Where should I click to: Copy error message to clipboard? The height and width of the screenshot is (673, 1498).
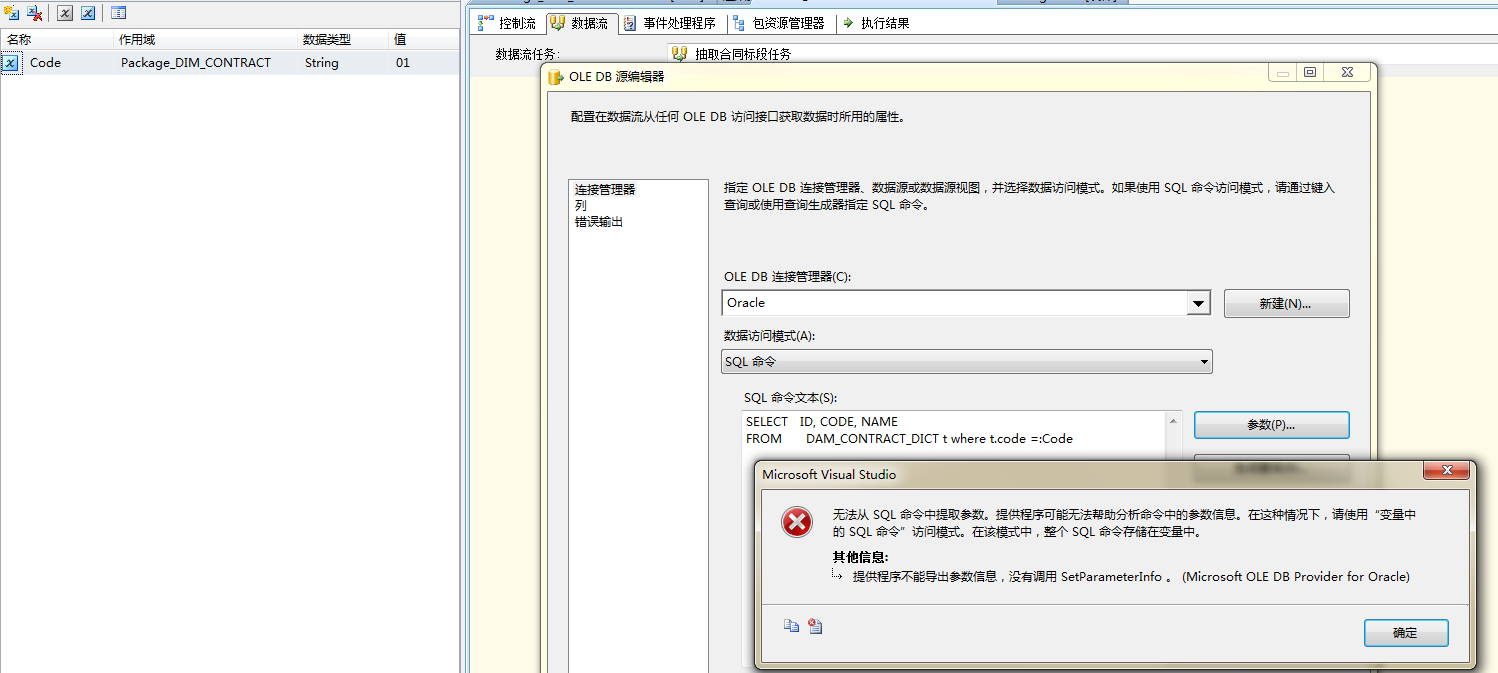791,625
